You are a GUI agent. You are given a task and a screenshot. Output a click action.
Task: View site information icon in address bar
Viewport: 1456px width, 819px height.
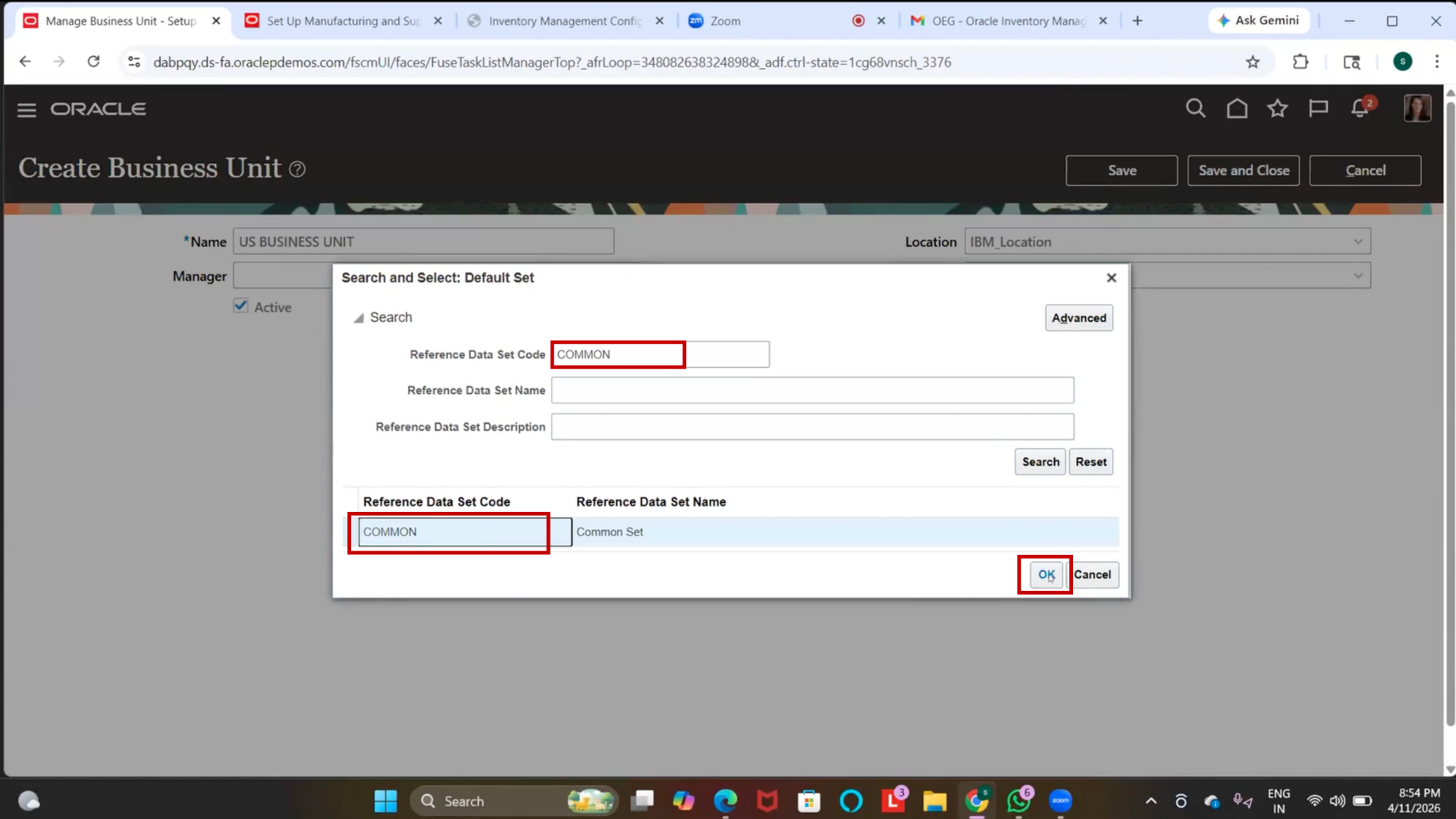point(134,62)
